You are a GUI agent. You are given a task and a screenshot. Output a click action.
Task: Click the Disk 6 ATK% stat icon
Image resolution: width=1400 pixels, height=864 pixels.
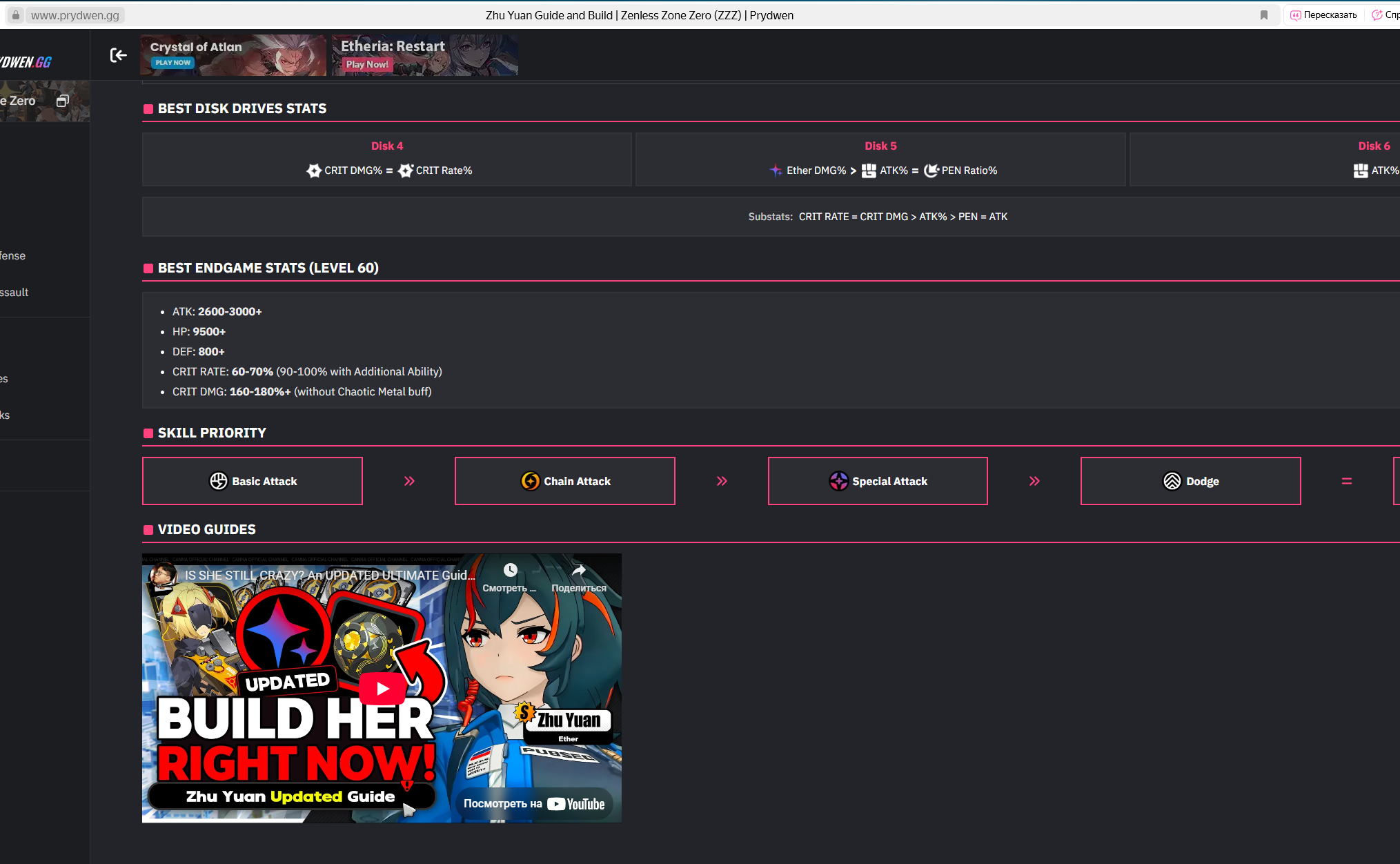(1361, 170)
